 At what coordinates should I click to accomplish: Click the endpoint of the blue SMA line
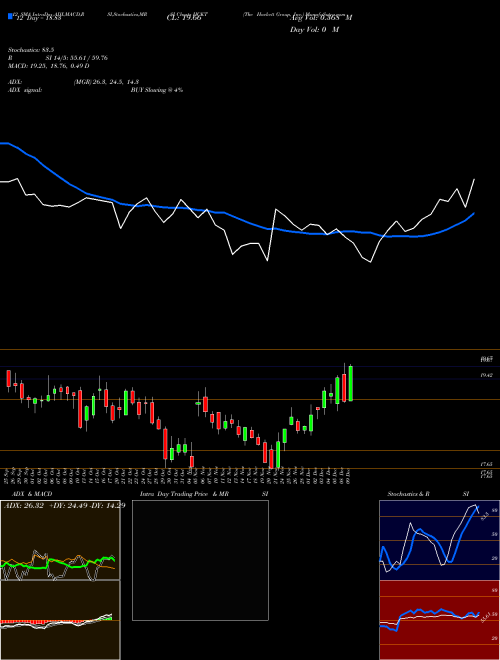[x=474, y=213]
